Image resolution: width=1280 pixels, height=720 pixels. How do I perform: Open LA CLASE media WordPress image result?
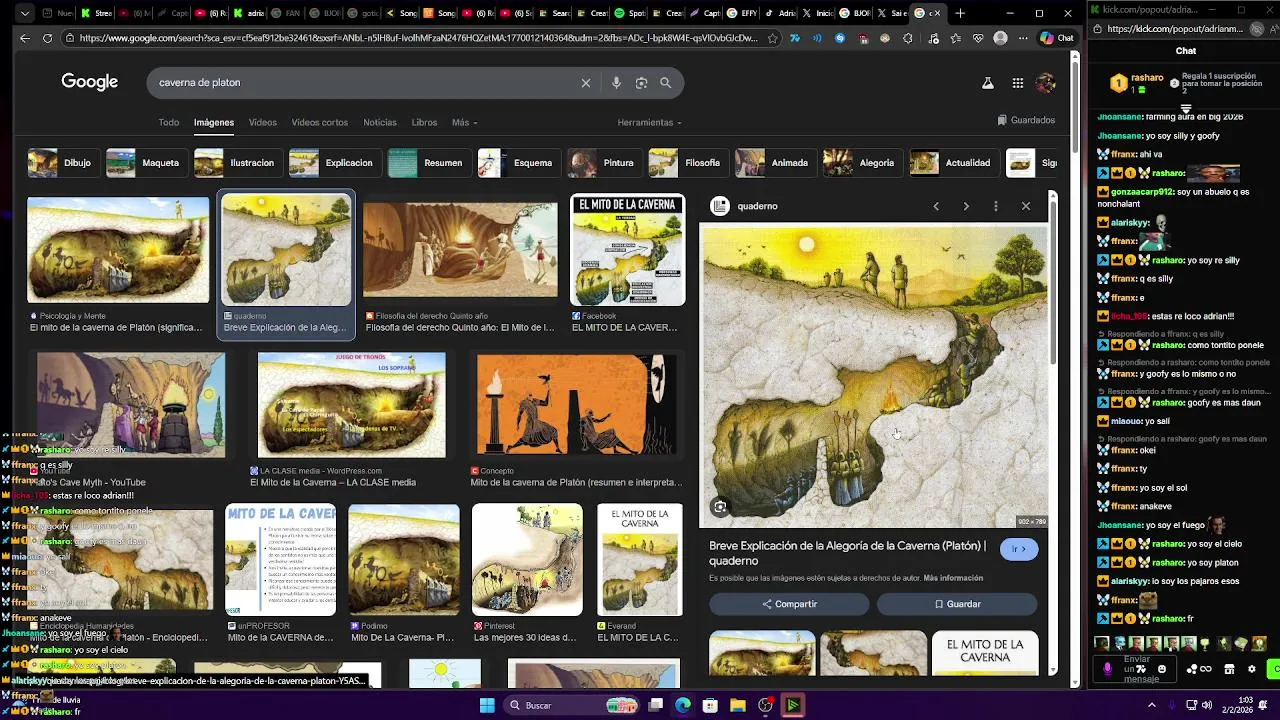coord(351,405)
